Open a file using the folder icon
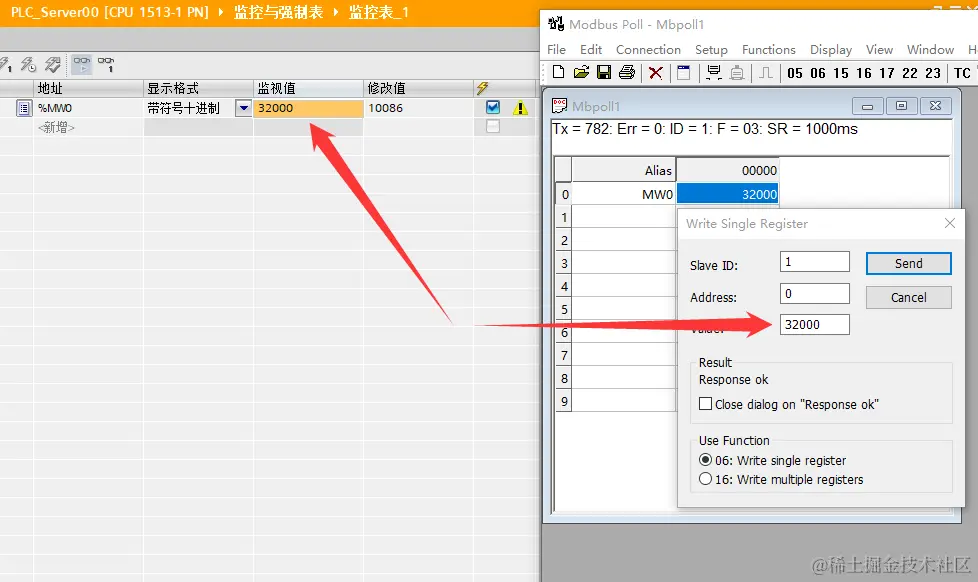 pos(581,72)
